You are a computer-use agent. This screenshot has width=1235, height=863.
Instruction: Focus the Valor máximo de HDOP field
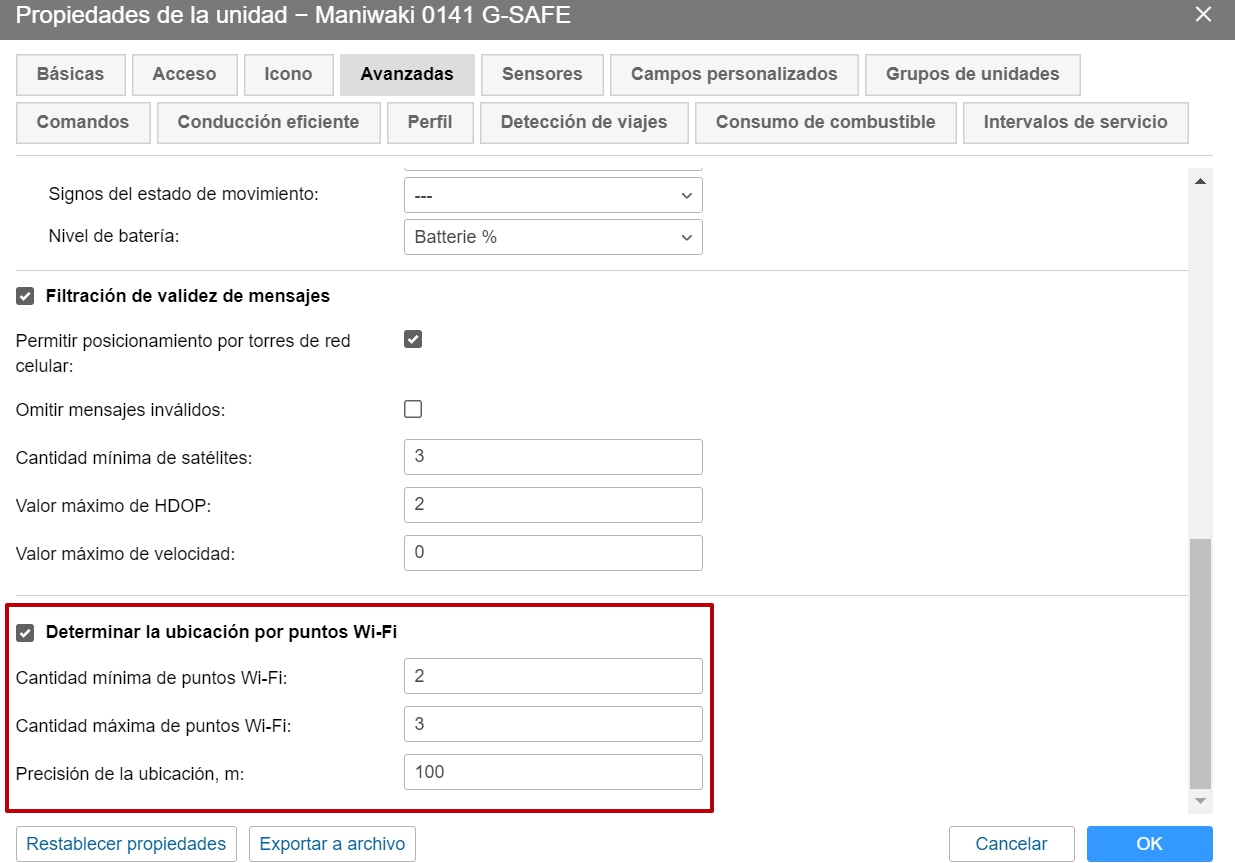click(x=553, y=505)
